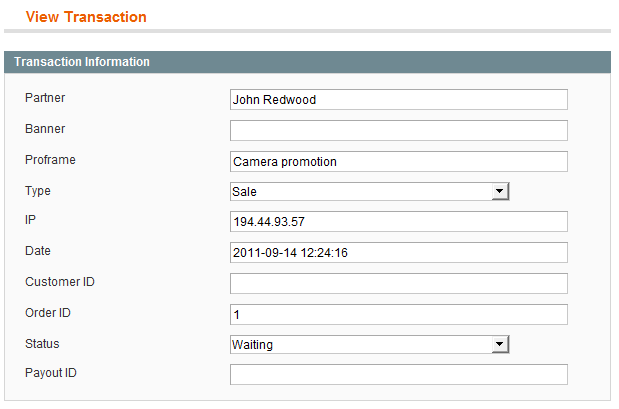
Task: Click the Transaction Information section header
Action: coord(308,62)
